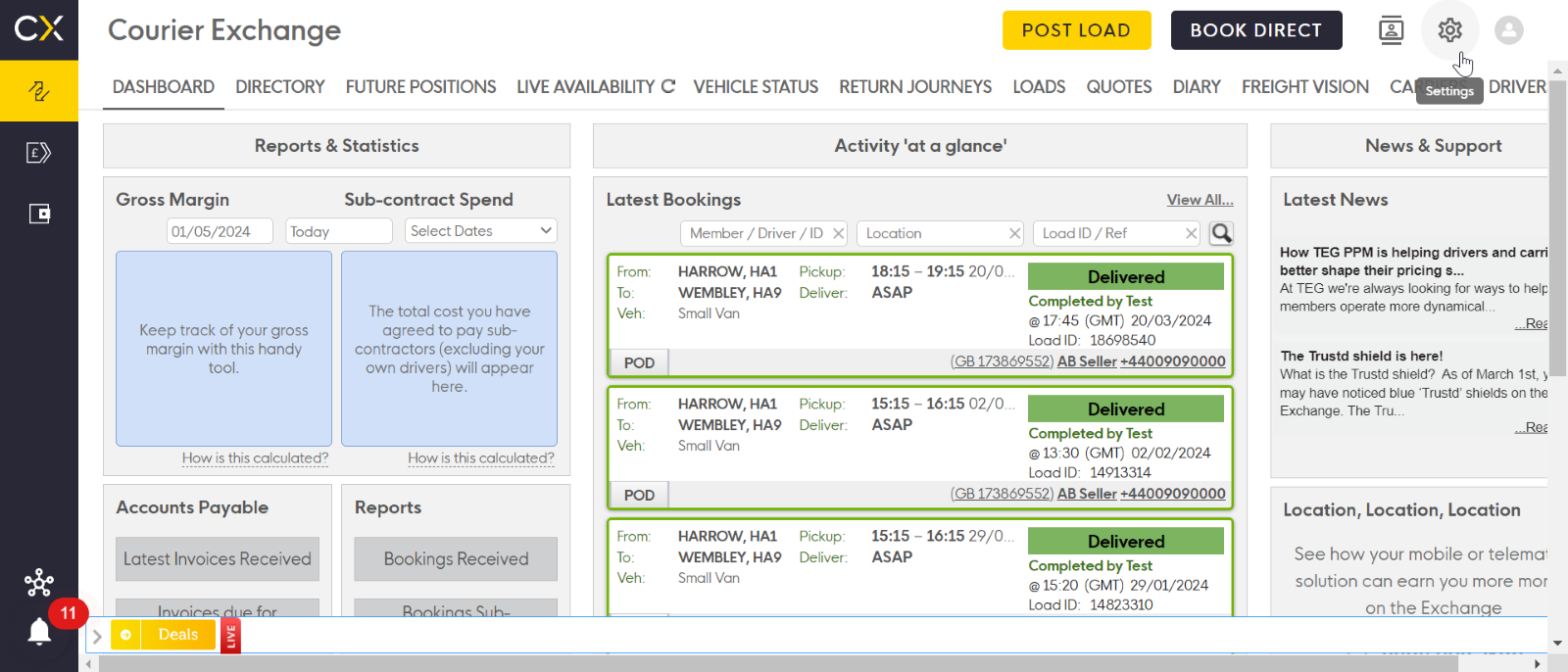Open the Vehicle Status tab
The image size is (1568, 672).
(756, 86)
